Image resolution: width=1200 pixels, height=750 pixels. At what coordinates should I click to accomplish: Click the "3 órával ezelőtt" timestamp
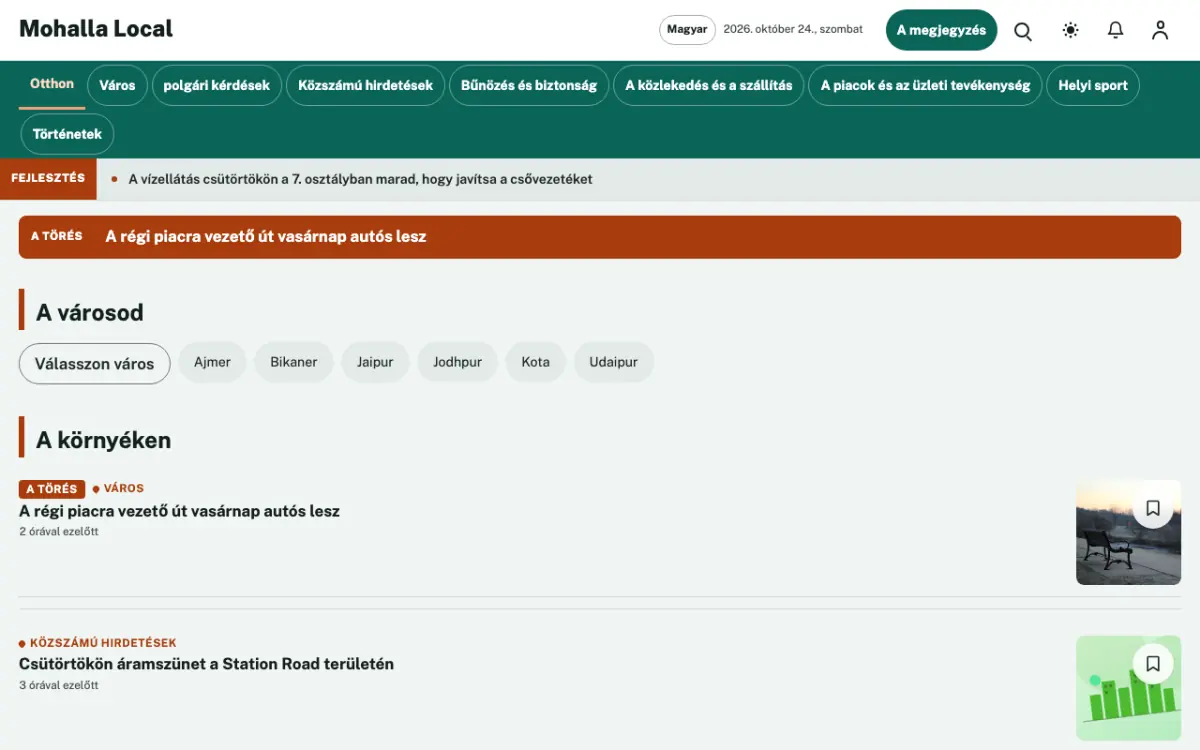pyautogui.click(x=59, y=686)
